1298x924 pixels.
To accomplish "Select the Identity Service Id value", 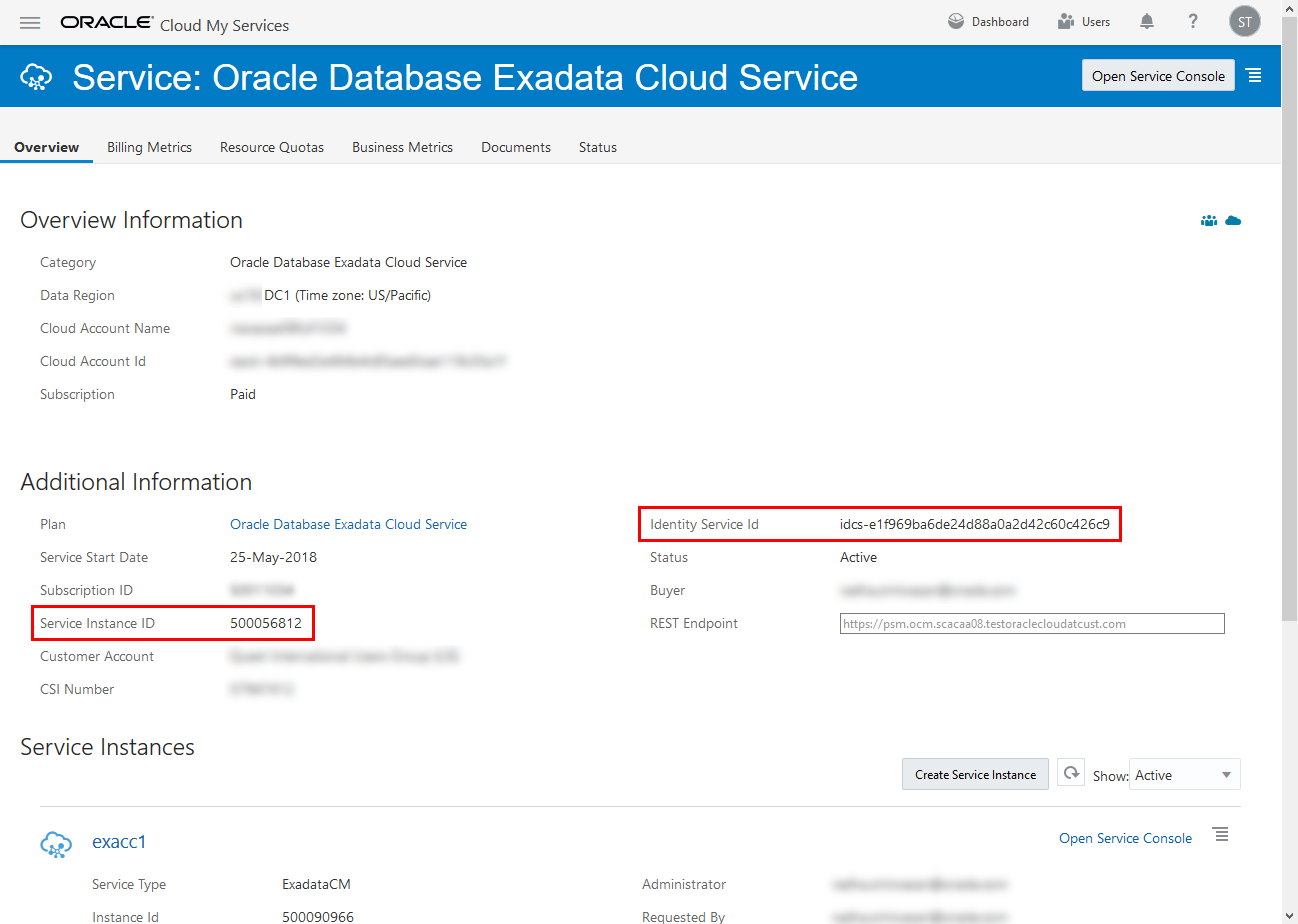I will (974, 524).
